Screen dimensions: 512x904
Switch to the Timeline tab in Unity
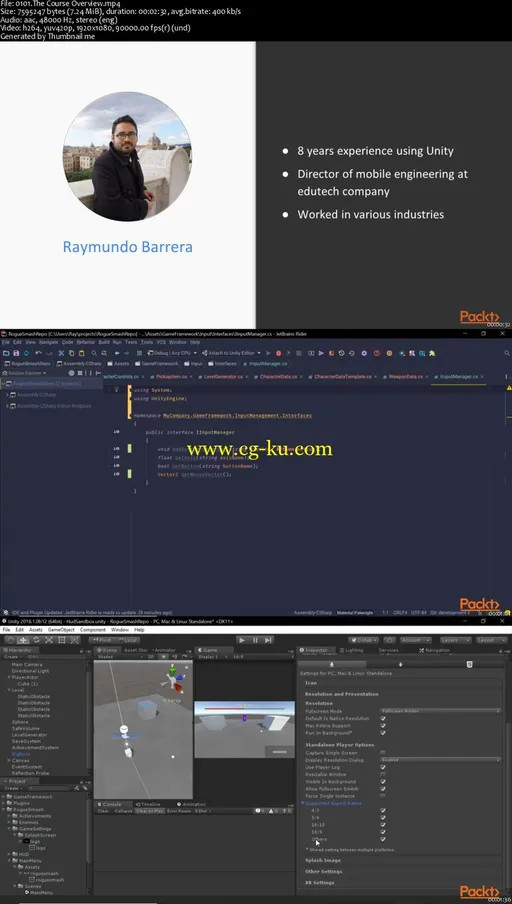pyautogui.click(x=148, y=804)
